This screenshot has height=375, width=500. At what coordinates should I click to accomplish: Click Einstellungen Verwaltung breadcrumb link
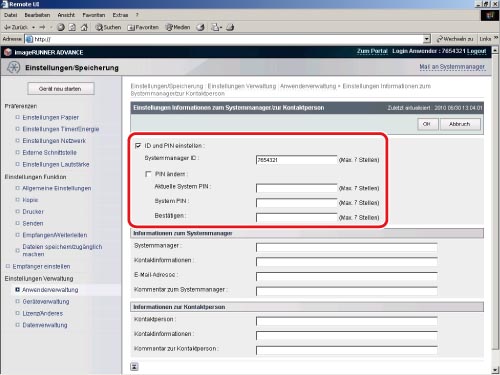(242, 86)
